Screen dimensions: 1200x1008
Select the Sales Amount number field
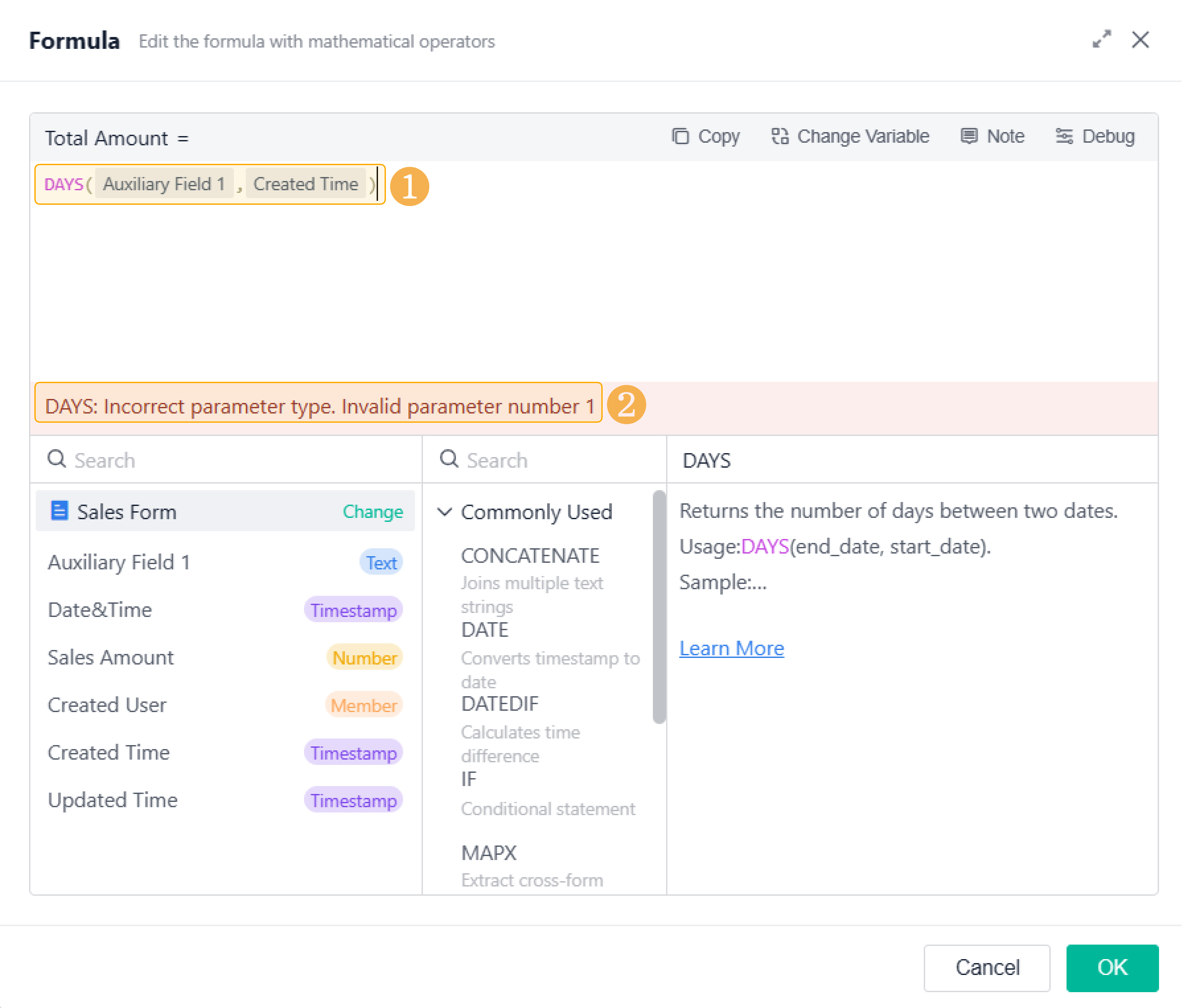(x=110, y=657)
